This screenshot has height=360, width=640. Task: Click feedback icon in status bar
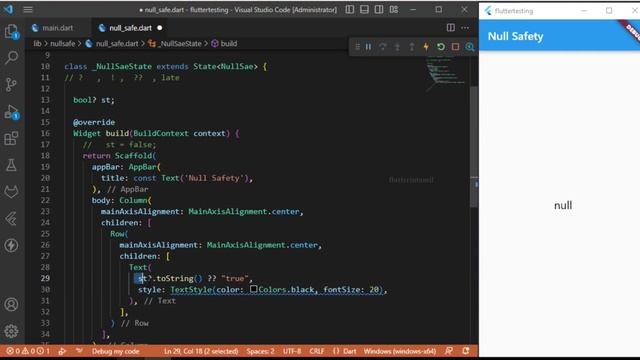pyautogui.click(x=449, y=351)
